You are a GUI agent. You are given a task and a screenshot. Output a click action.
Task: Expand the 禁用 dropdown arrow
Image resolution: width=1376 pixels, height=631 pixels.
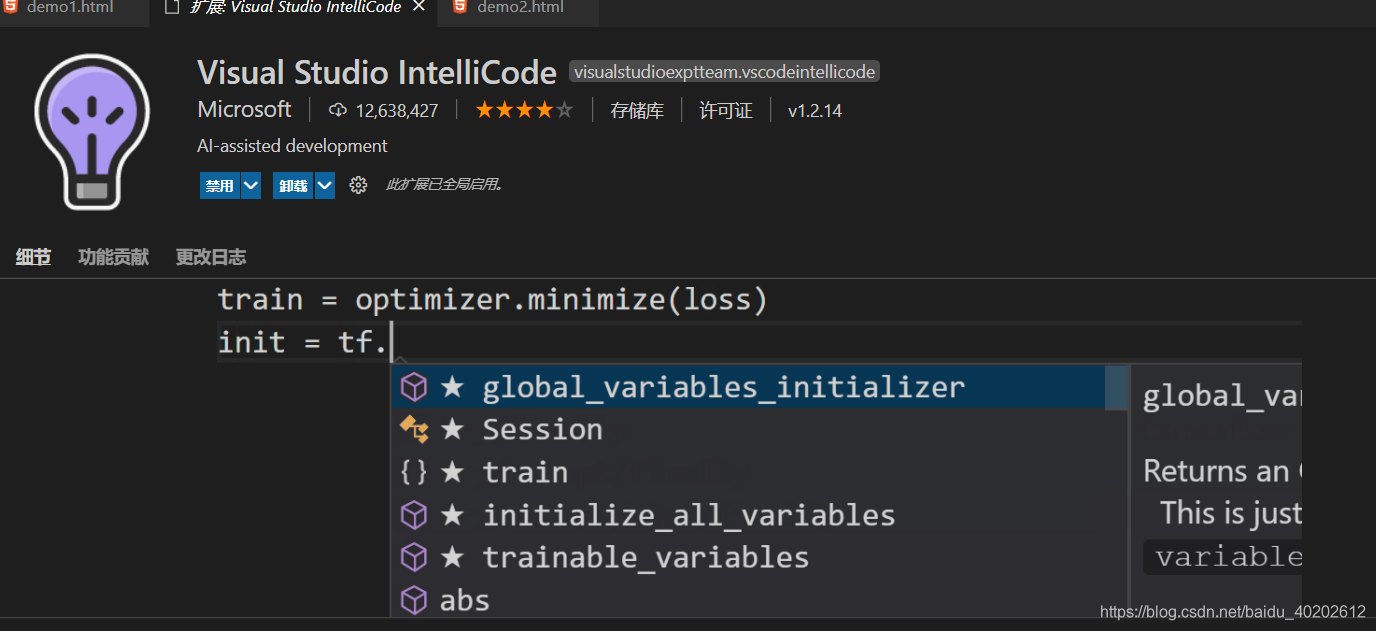tap(251, 185)
